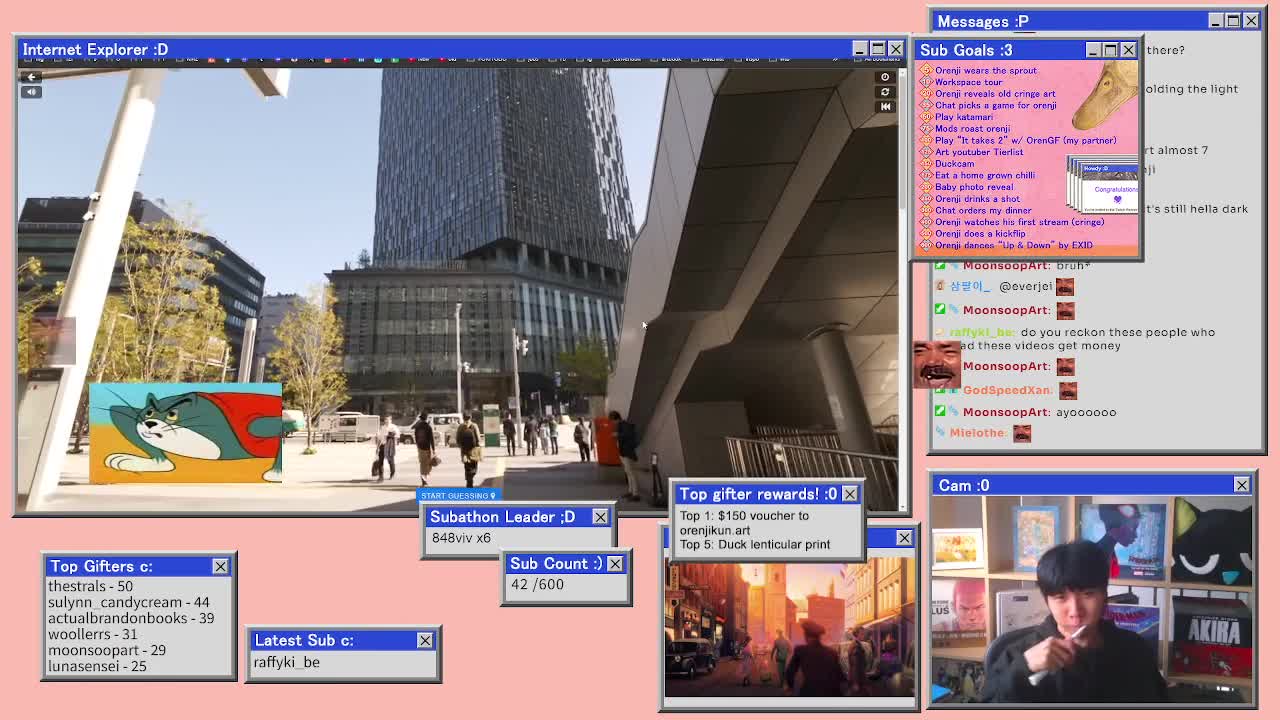The image size is (1280, 720).
Task: Close the Top gifter rewards window
Action: coord(850,494)
